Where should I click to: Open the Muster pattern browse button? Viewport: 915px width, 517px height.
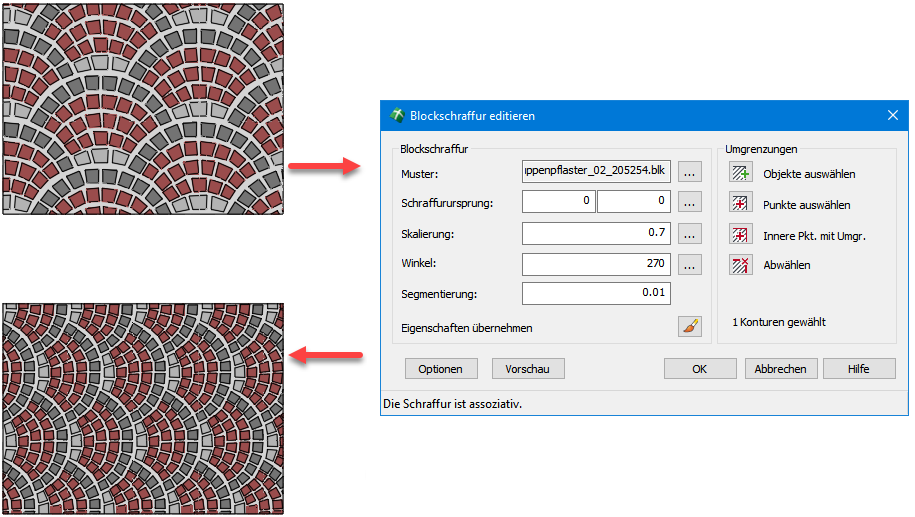[x=690, y=171]
